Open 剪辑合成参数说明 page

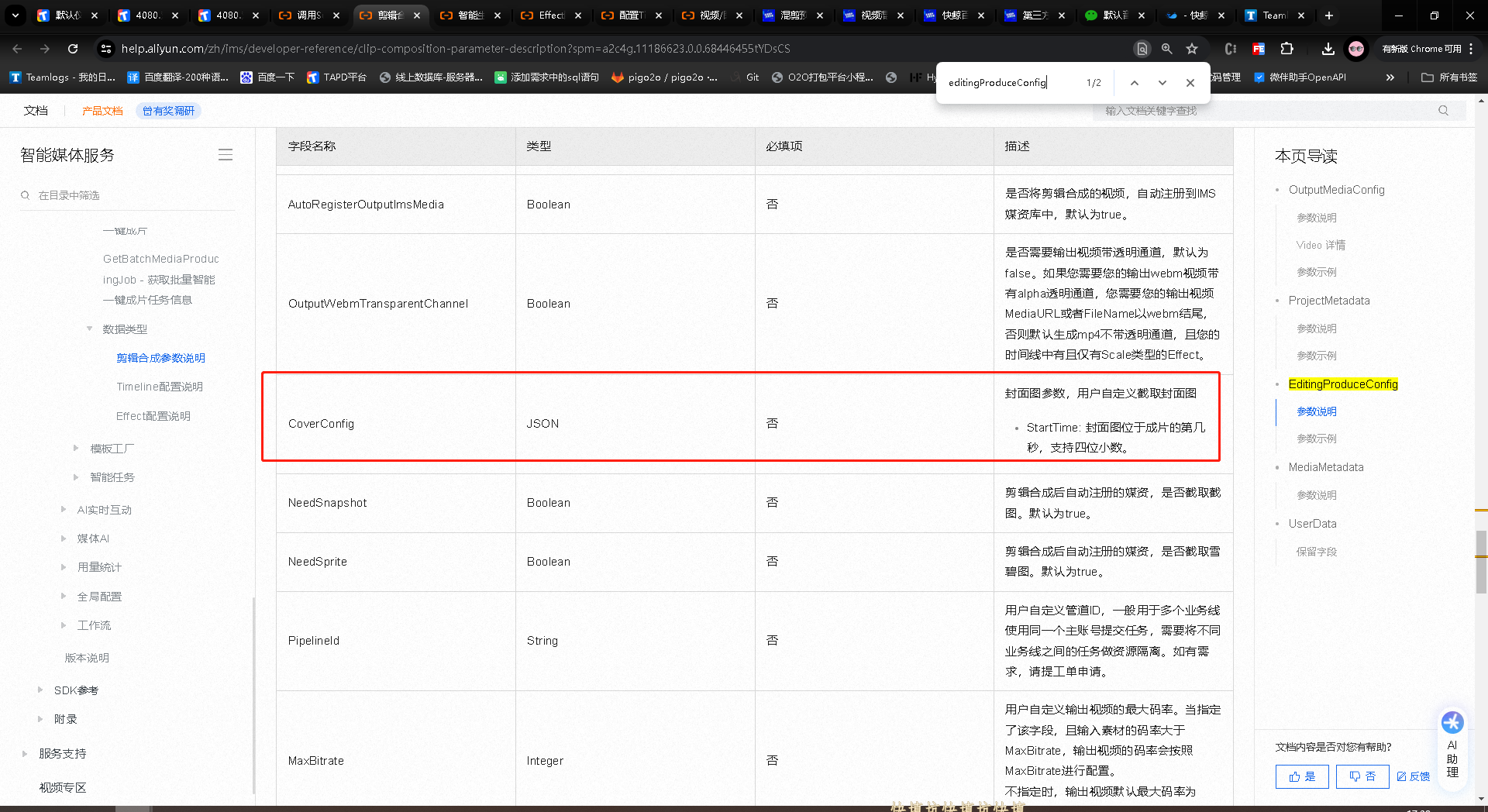click(x=160, y=358)
